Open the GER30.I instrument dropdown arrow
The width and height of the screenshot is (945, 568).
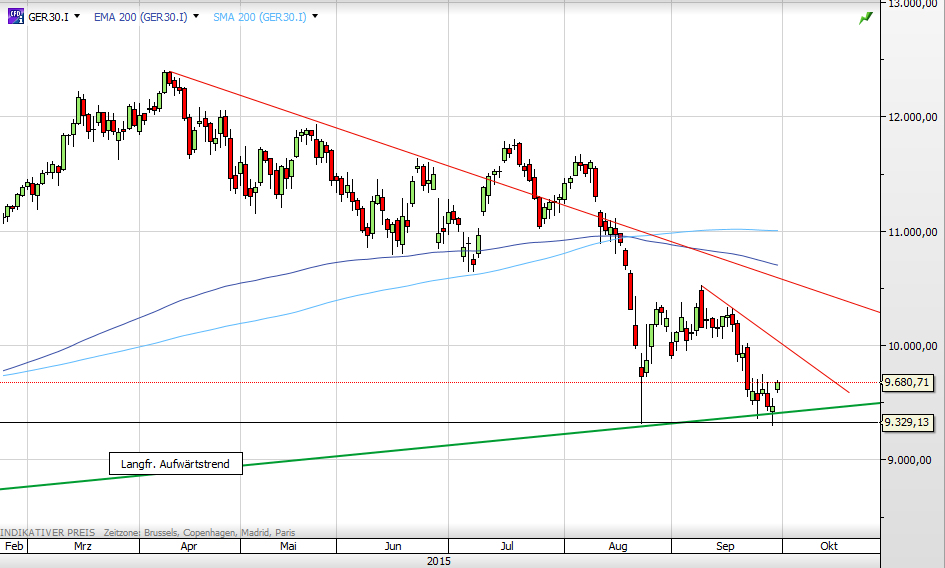pos(77,16)
